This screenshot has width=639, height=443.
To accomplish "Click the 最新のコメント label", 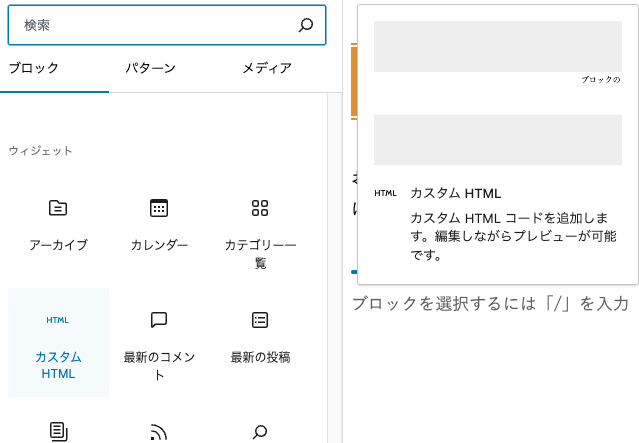I will click(x=159, y=366).
